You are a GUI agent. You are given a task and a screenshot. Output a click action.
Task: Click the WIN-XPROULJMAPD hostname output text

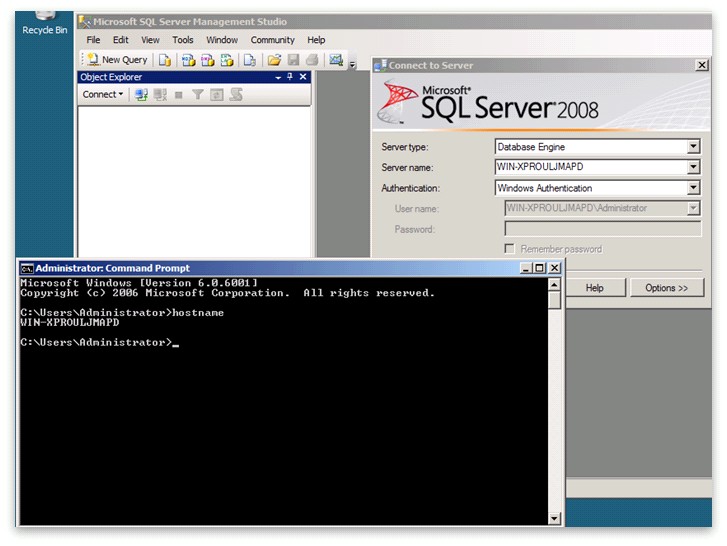[x=70, y=323]
